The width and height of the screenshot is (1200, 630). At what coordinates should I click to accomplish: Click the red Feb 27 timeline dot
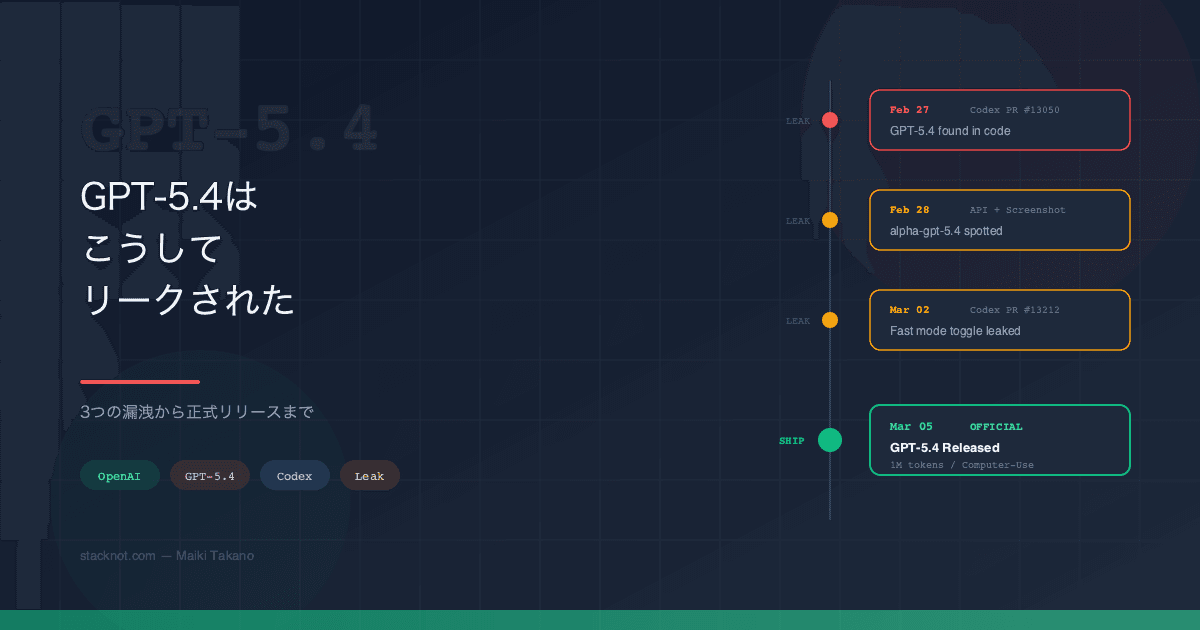point(829,120)
